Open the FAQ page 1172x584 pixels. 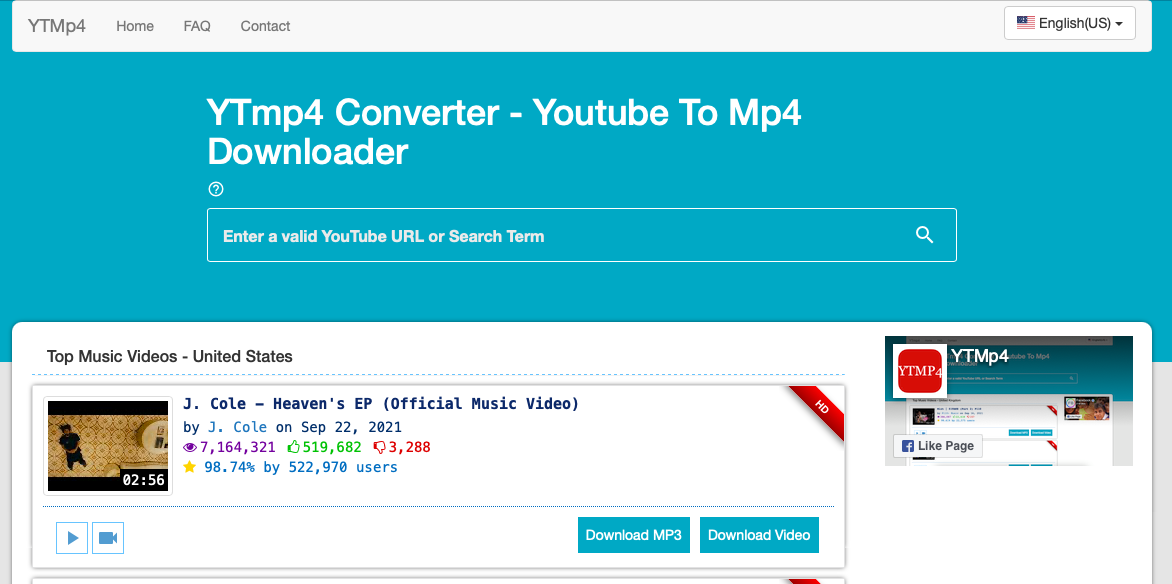(x=197, y=26)
